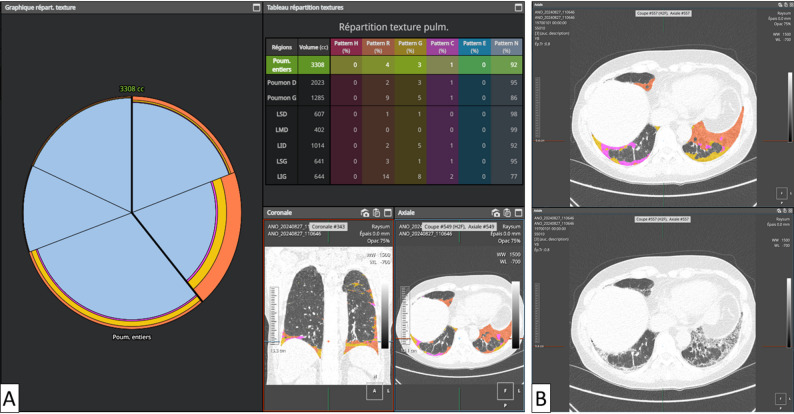Maximize the Axiale view panel
Viewport: 794px width, 414px height.
518,213
